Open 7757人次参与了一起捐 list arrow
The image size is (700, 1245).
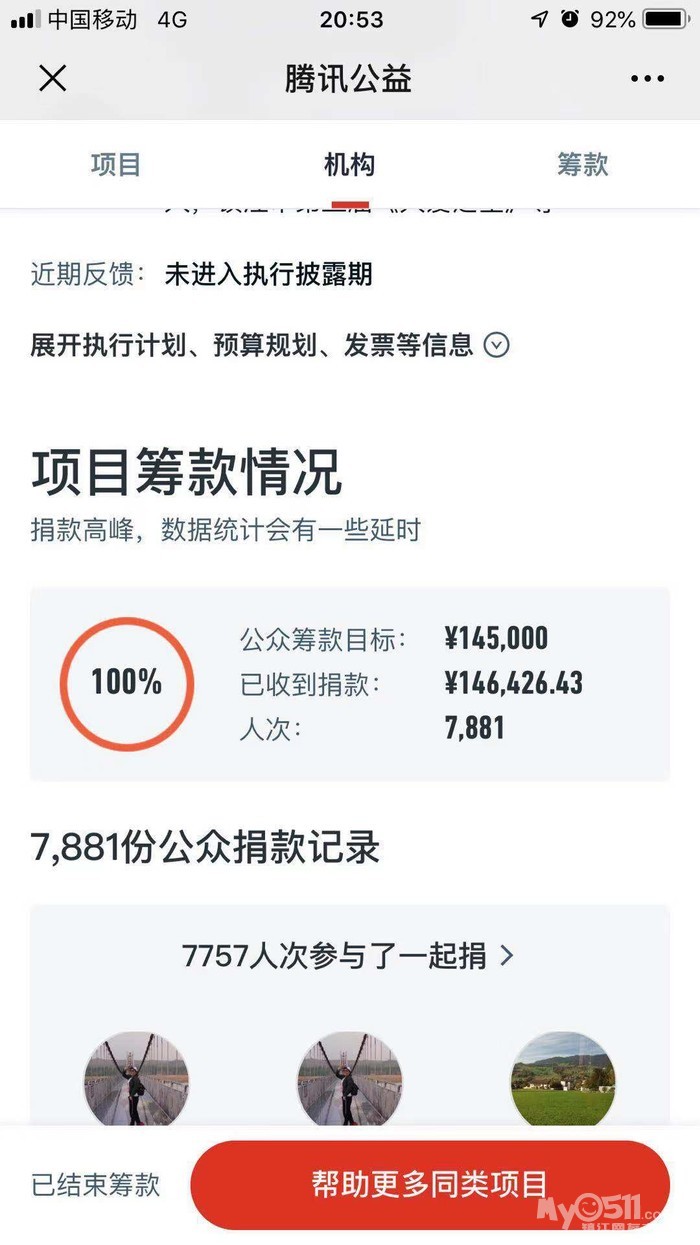[506, 955]
